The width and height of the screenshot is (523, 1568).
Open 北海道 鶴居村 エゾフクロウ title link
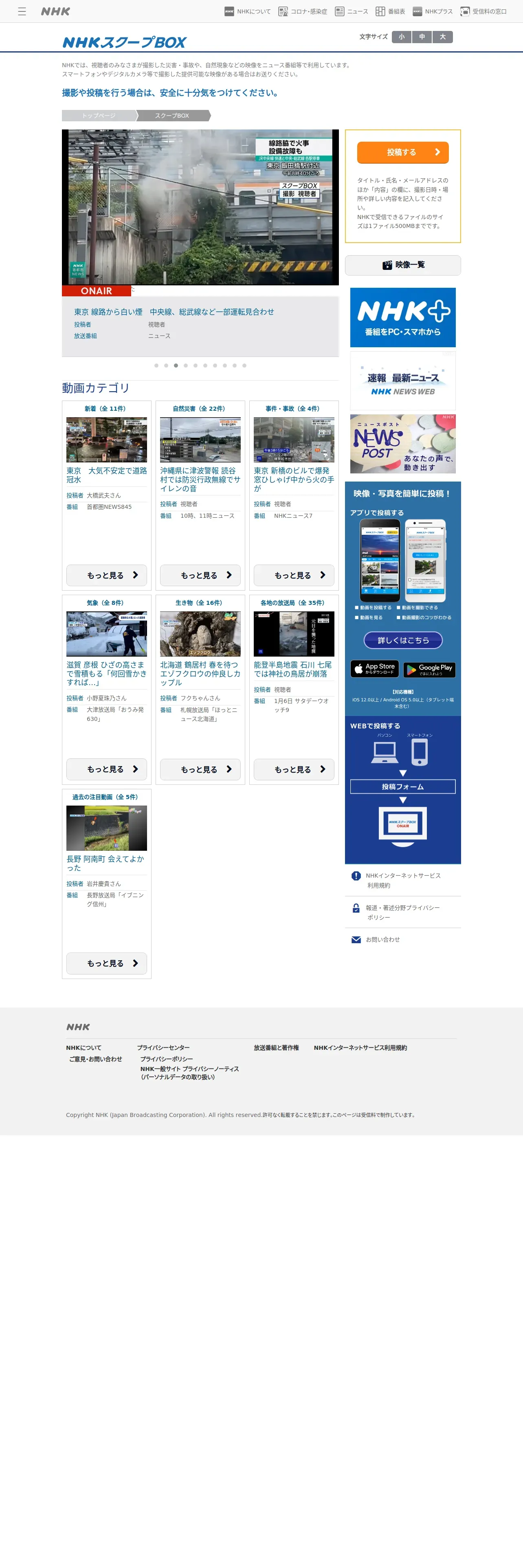coord(200,674)
